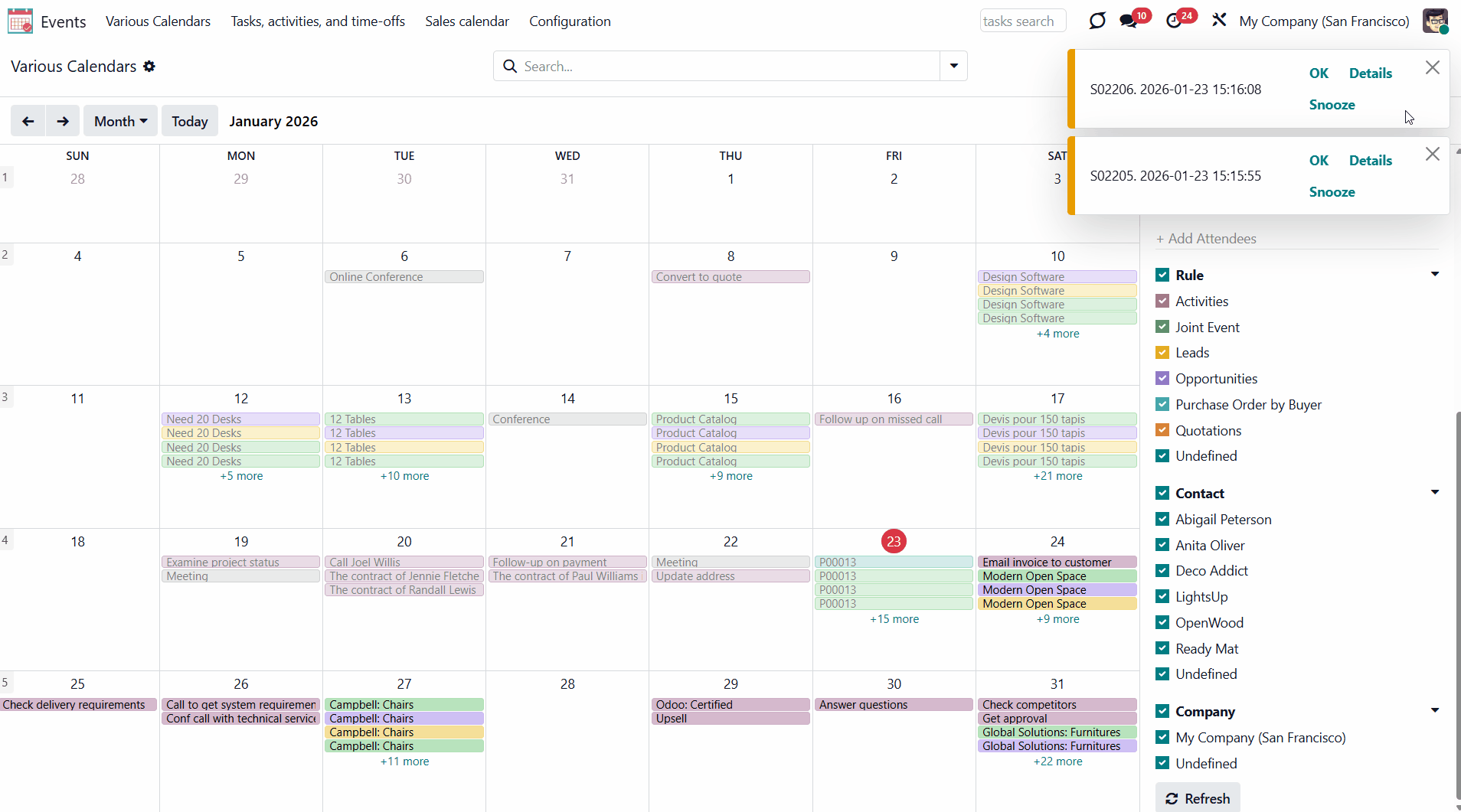This screenshot has height=812, width=1461.
Task: Dismiss the S02206 notification with X
Action: [x=1433, y=67]
